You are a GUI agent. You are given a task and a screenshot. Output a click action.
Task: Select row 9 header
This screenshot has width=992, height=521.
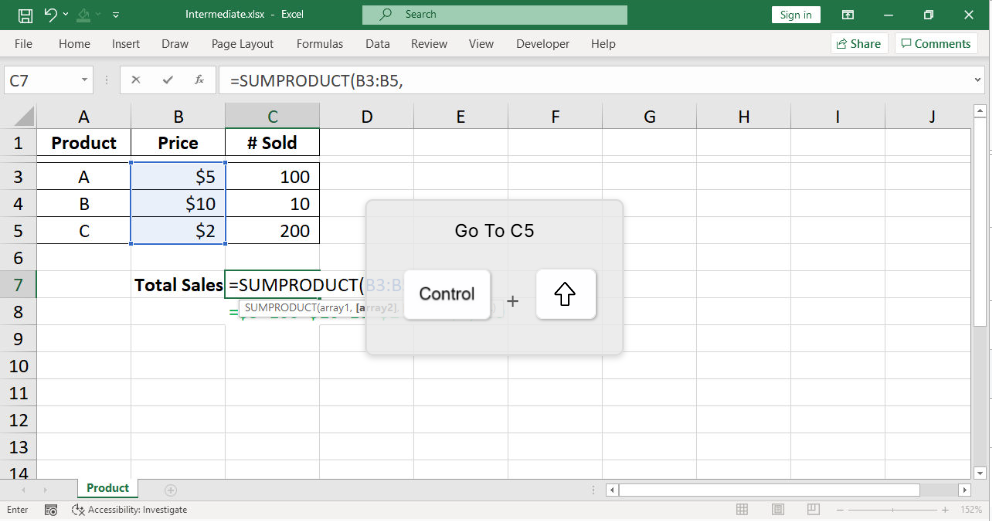[18, 339]
